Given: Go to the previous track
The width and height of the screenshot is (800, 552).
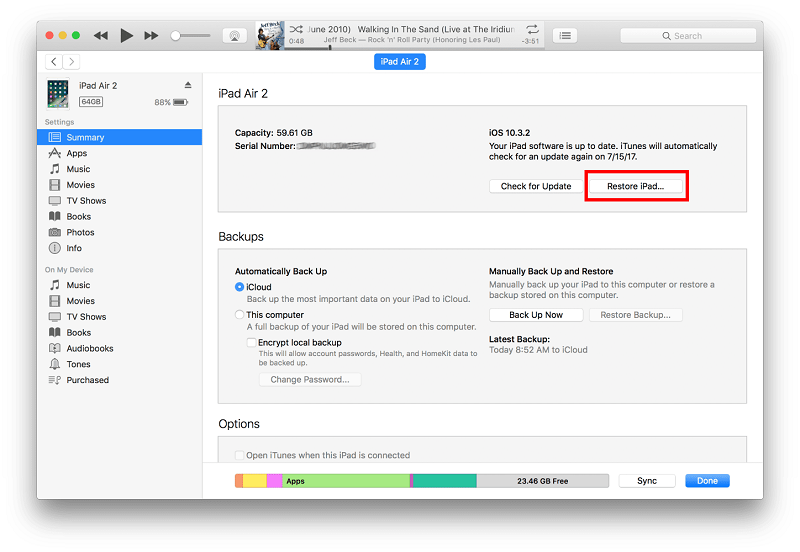Looking at the screenshot, I should point(101,35).
